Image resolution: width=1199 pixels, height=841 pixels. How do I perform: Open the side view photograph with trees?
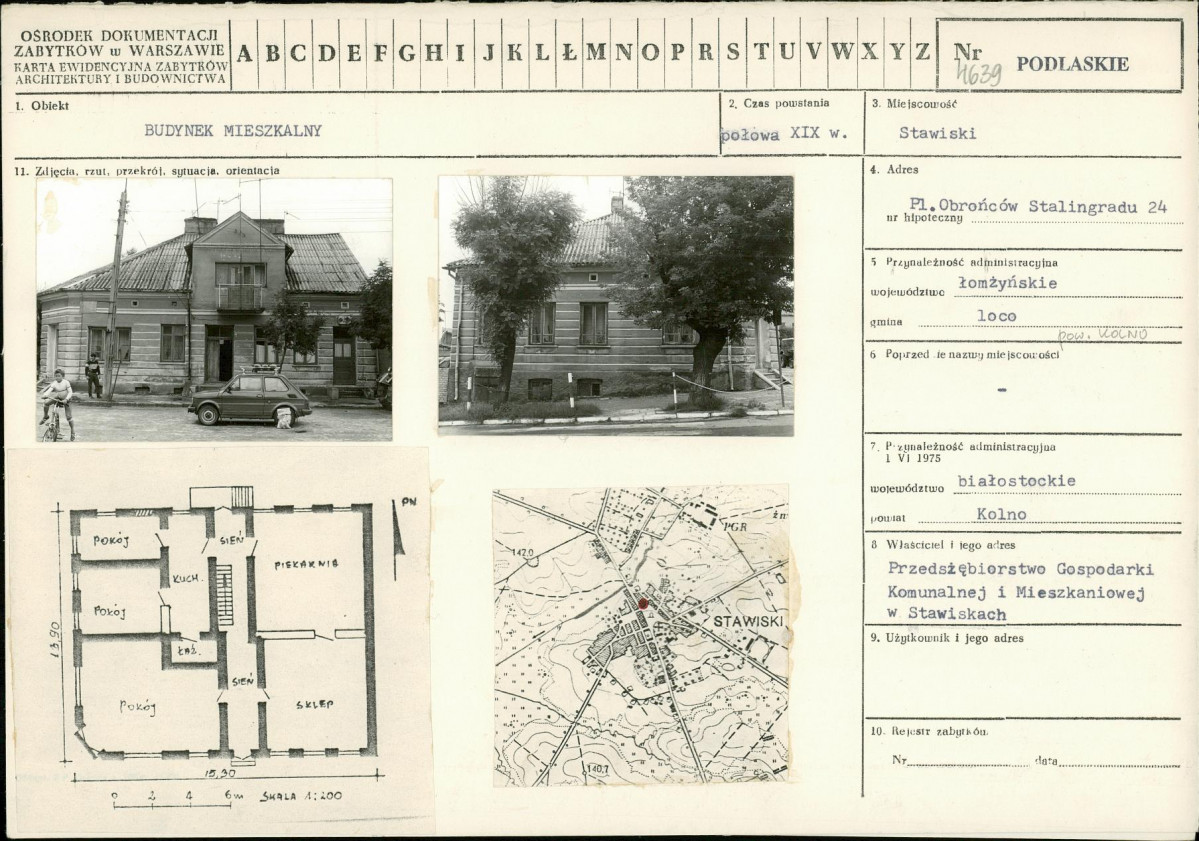click(x=616, y=306)
